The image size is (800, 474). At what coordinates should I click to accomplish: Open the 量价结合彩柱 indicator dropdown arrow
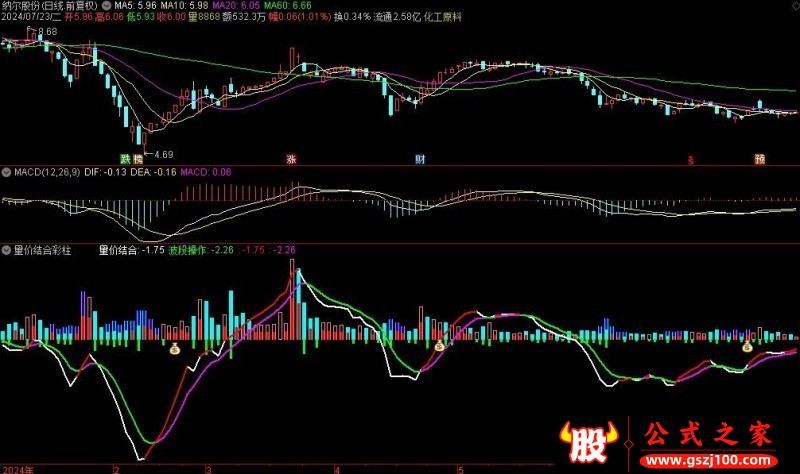pyautogui.click(x=6, y=250)
